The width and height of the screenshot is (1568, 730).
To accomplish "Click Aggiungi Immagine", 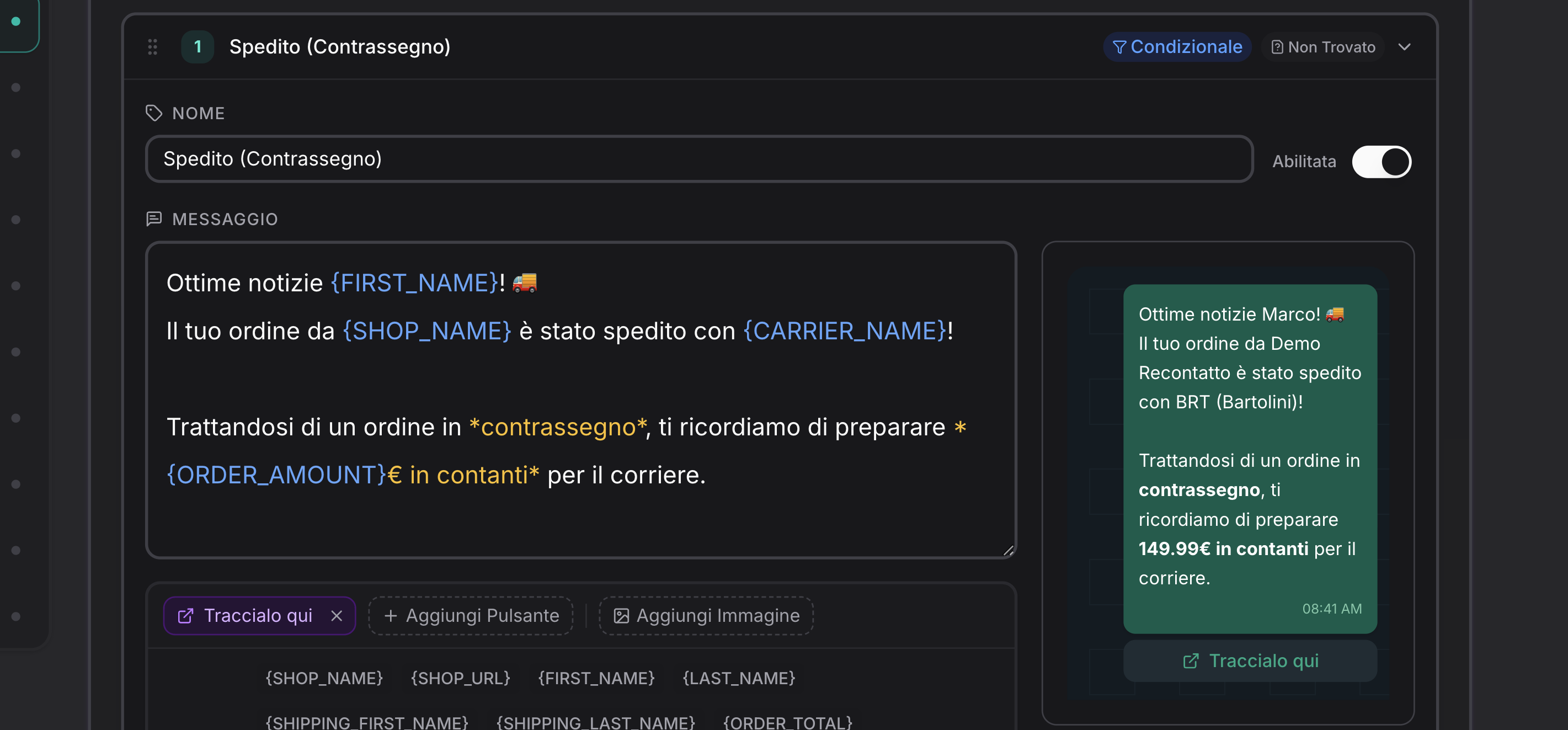I will 706,616.
